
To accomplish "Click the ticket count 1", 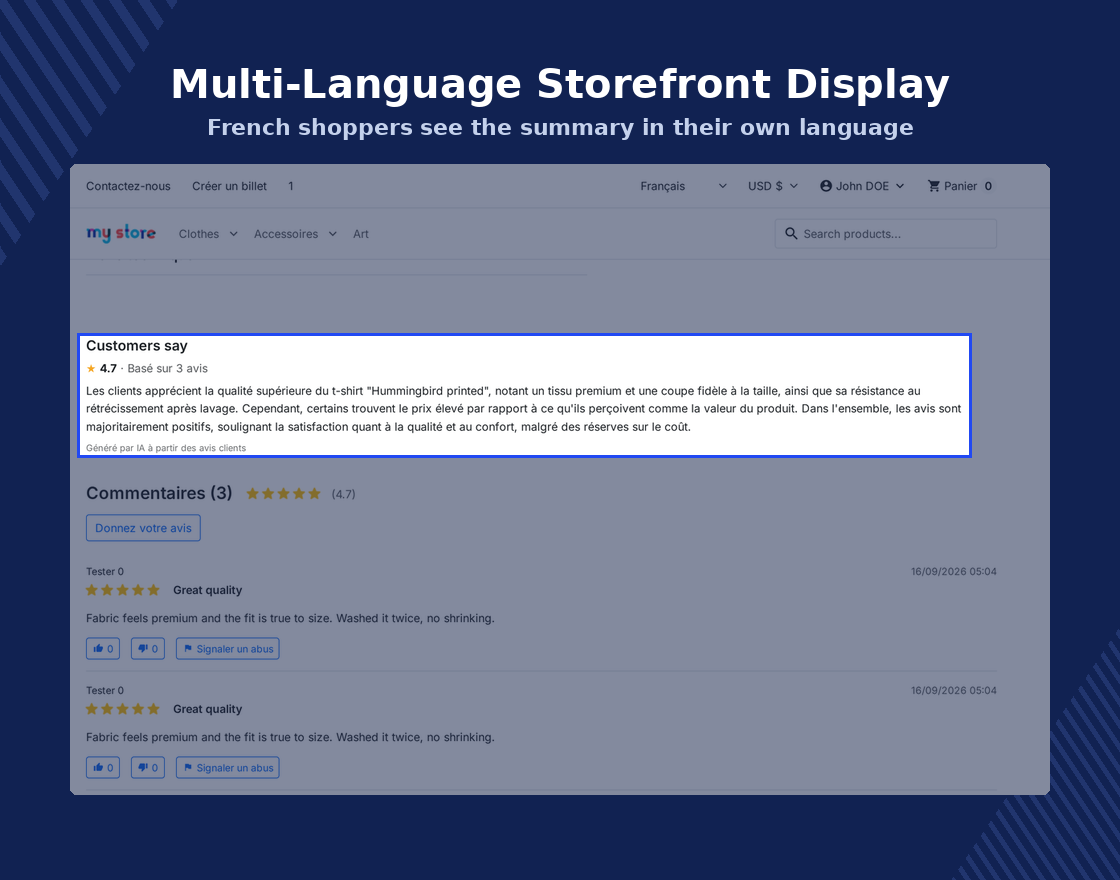I will [291, 186].
